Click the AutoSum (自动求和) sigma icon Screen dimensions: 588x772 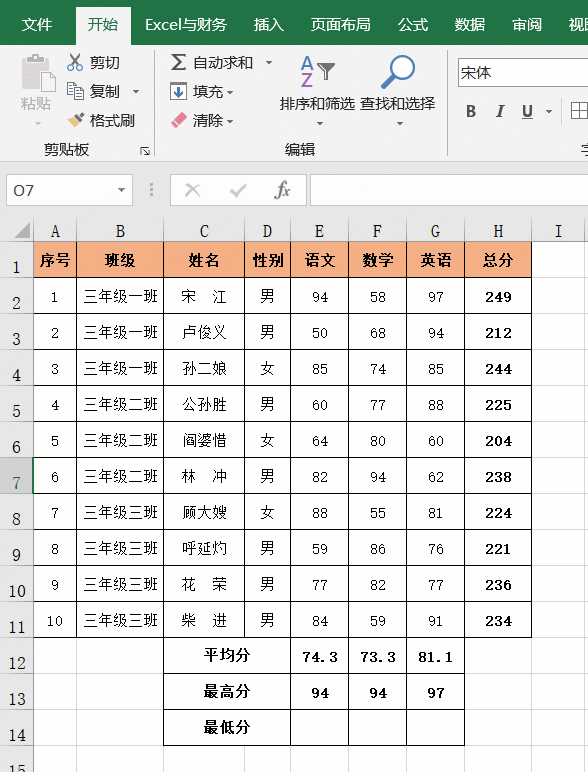tap(178, 63)
